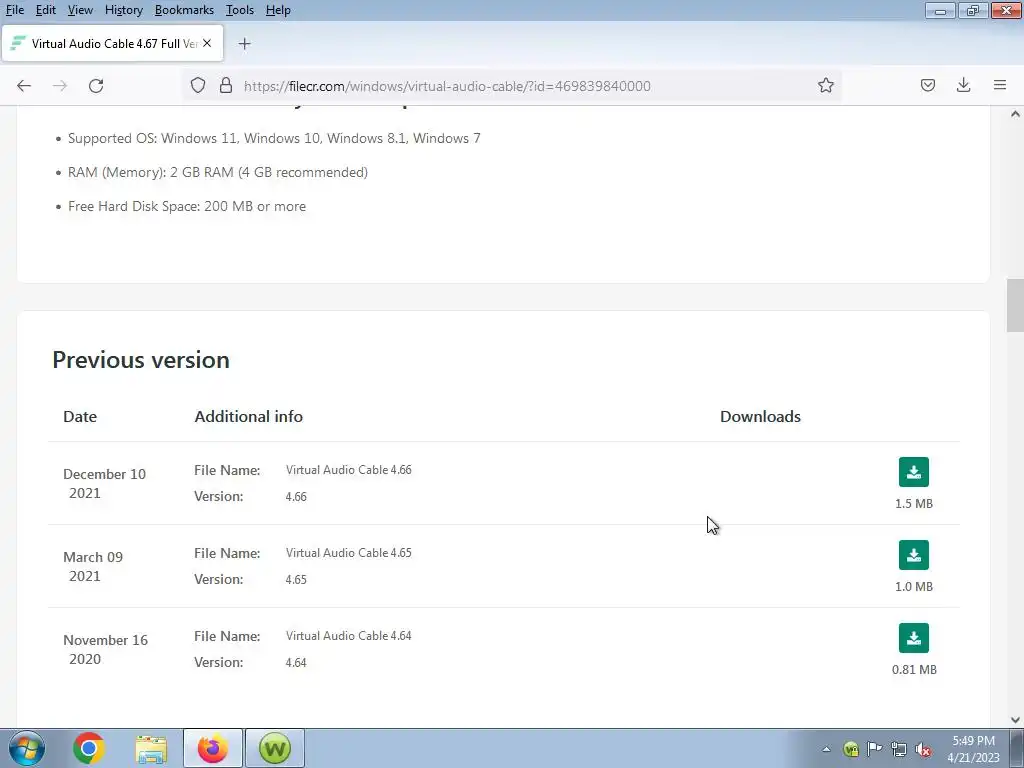Bookmark this page with star icon
1024x768 pixels.
(x=825, y=86)
